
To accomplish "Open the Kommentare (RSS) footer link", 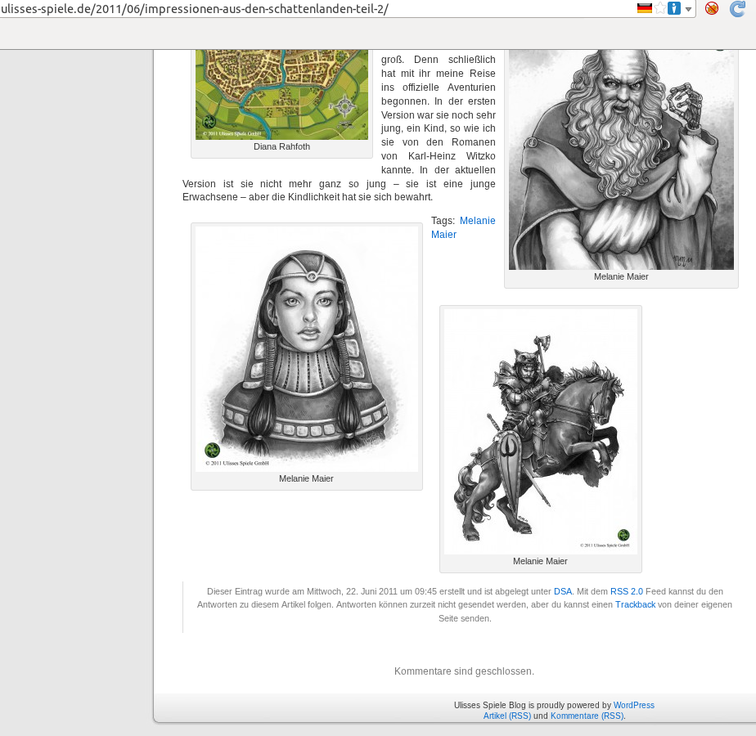I will 587,716.
